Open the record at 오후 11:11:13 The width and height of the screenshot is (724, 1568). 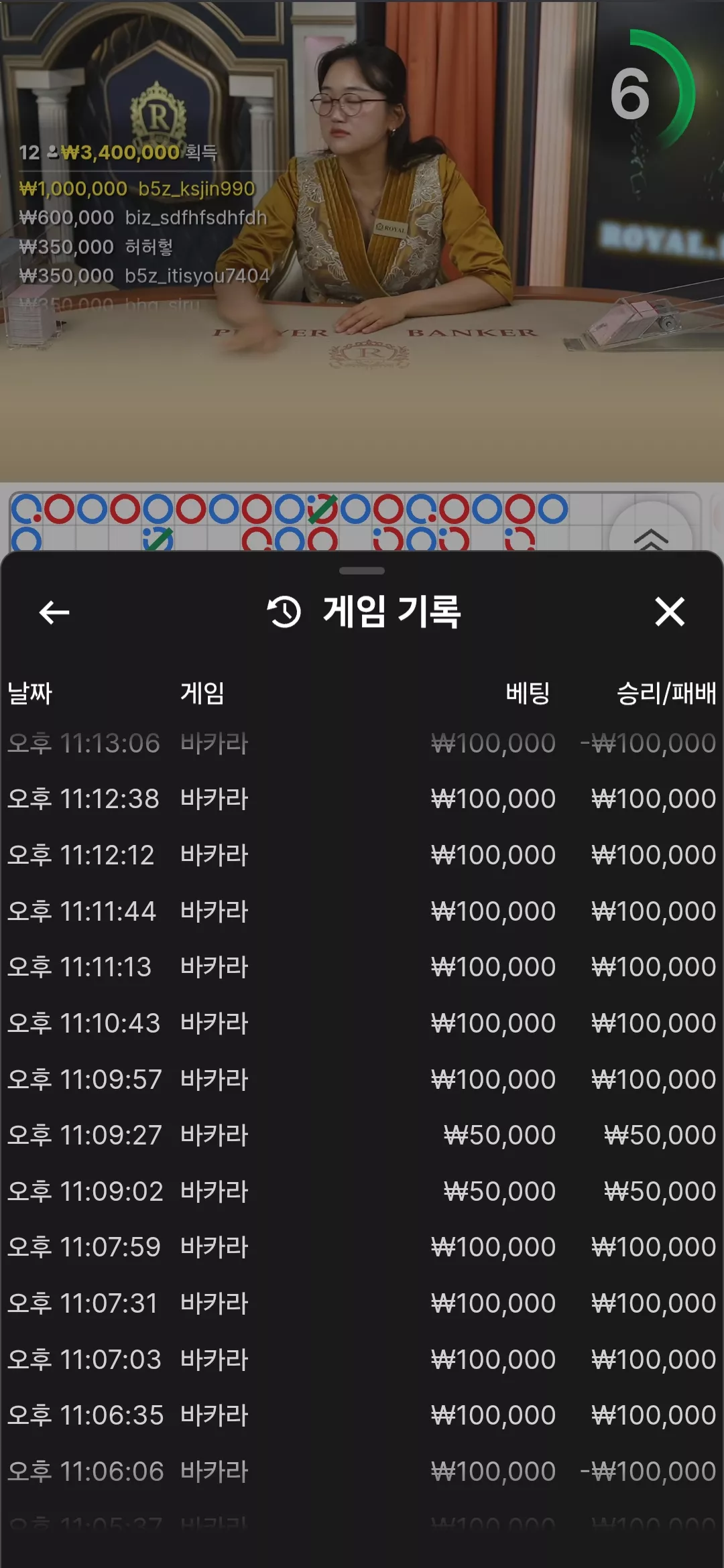pyautogui.click(x=362, y=967)
